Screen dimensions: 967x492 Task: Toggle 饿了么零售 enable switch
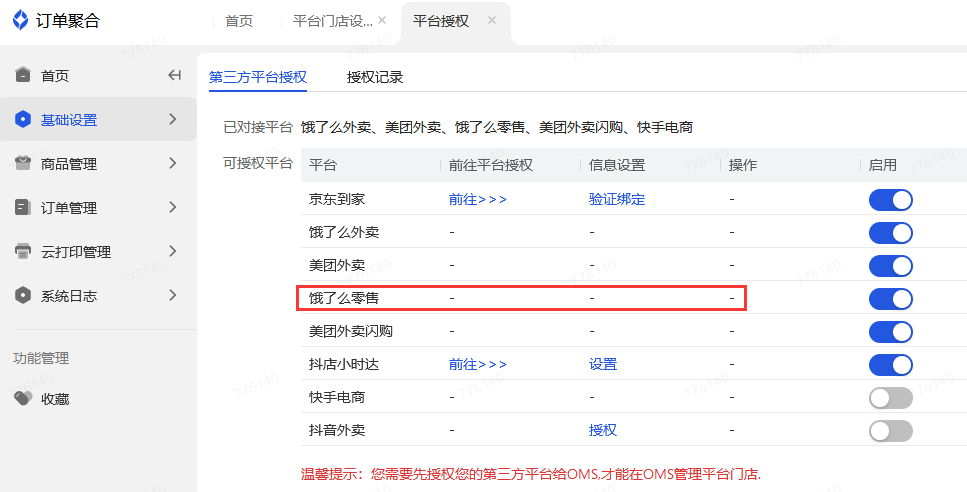(891, 299)
